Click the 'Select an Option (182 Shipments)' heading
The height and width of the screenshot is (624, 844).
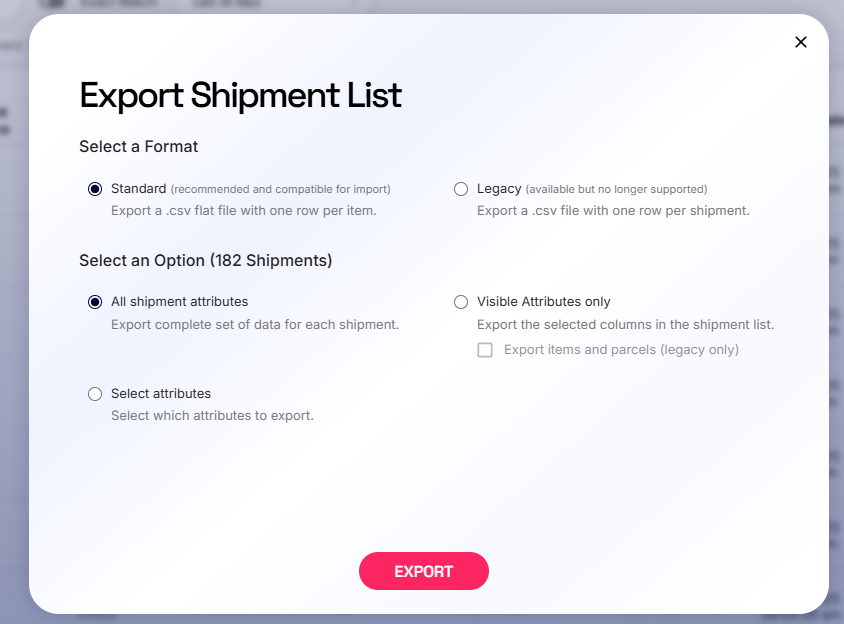pyautogui.click(x=206, y=261)
